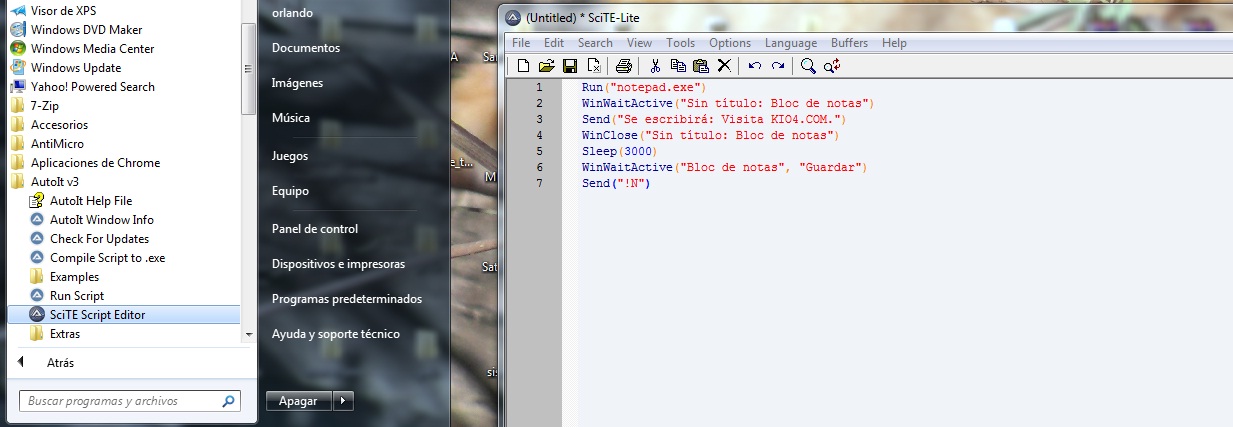This screenshot has height=427, width=1233.
Task: Paste from clipboard using toolbar icon
Action: click(701, 66)
